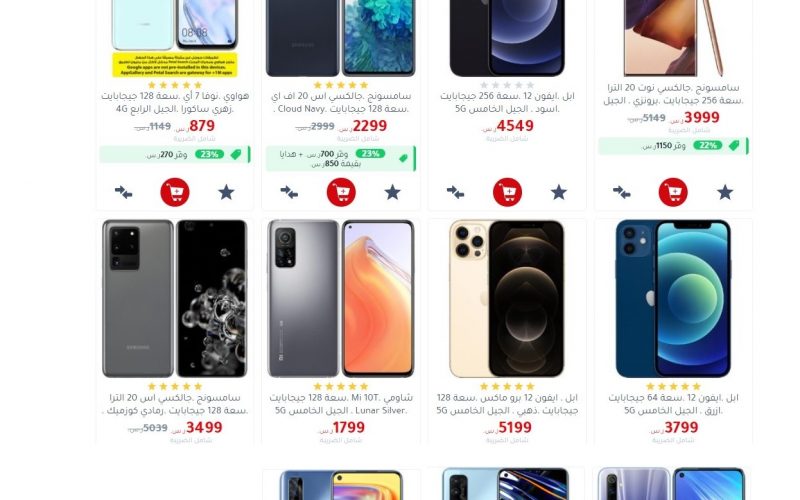Compare the Samsung Galaxy S20 FE
Screen dimensions: 800x500
click(289, 192)
